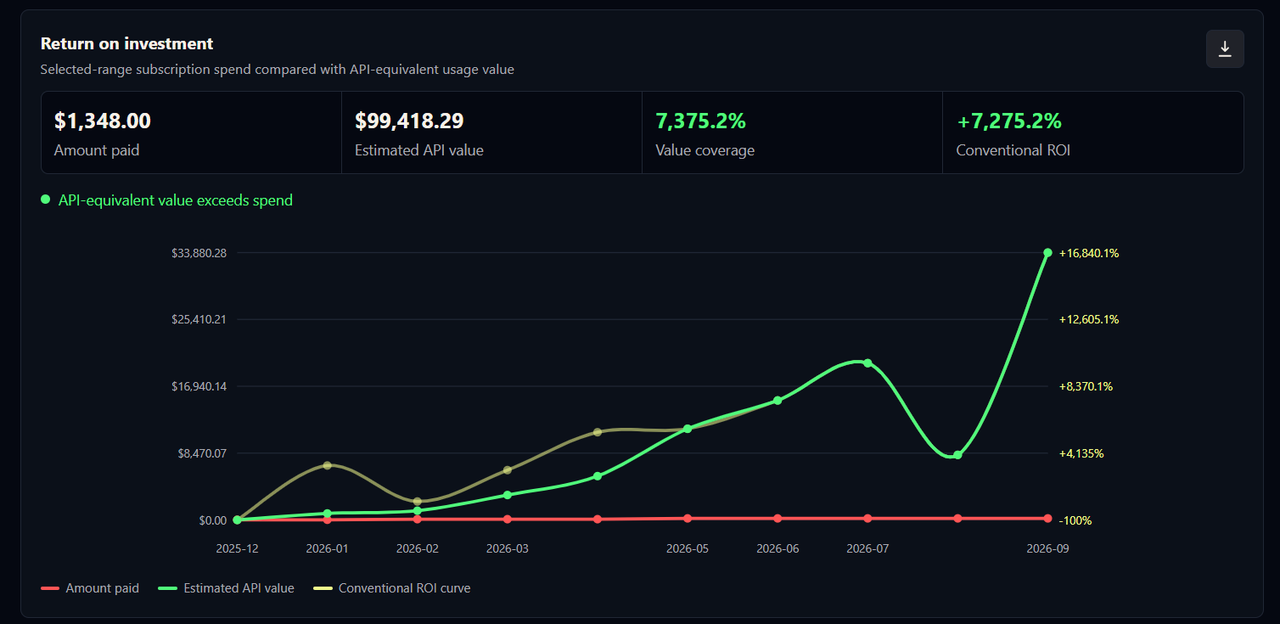Image resolution: width=1280 pixels, height=624 pixels.
Task: Click the Value coverage card label
Action: (705, 150)
